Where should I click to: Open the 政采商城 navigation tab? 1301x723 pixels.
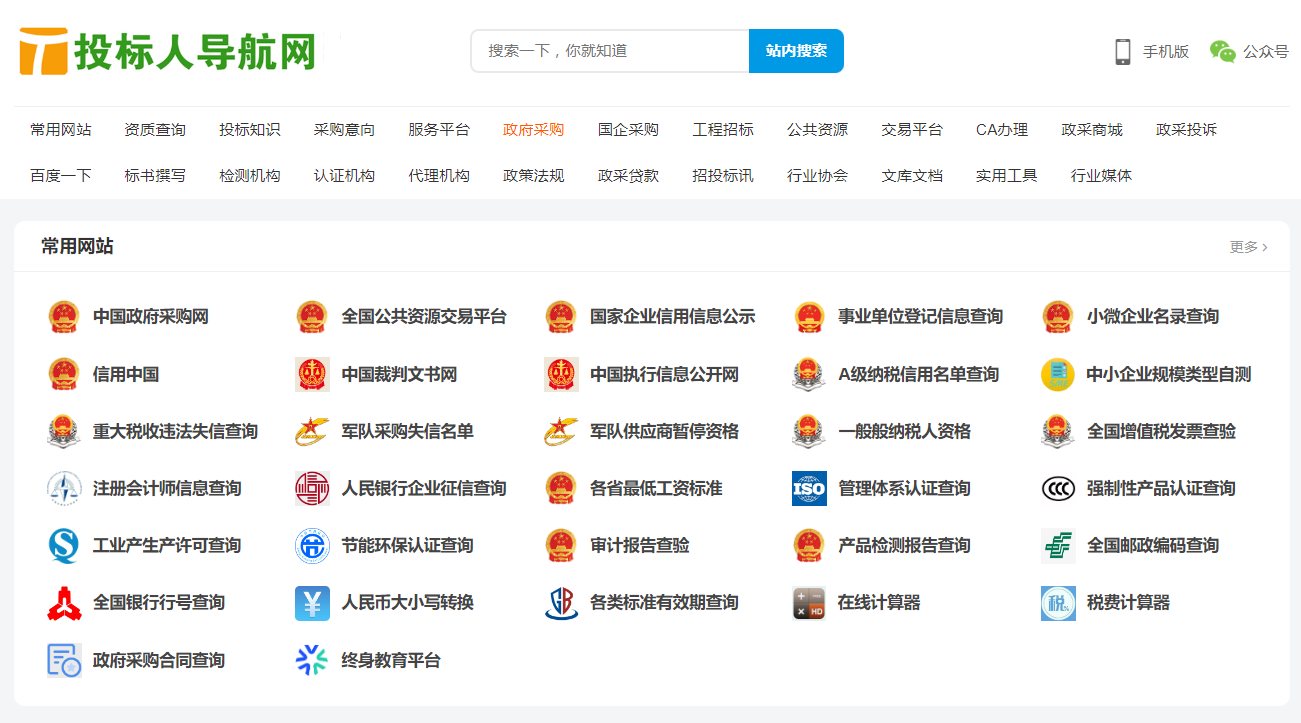click(1092, 130)
